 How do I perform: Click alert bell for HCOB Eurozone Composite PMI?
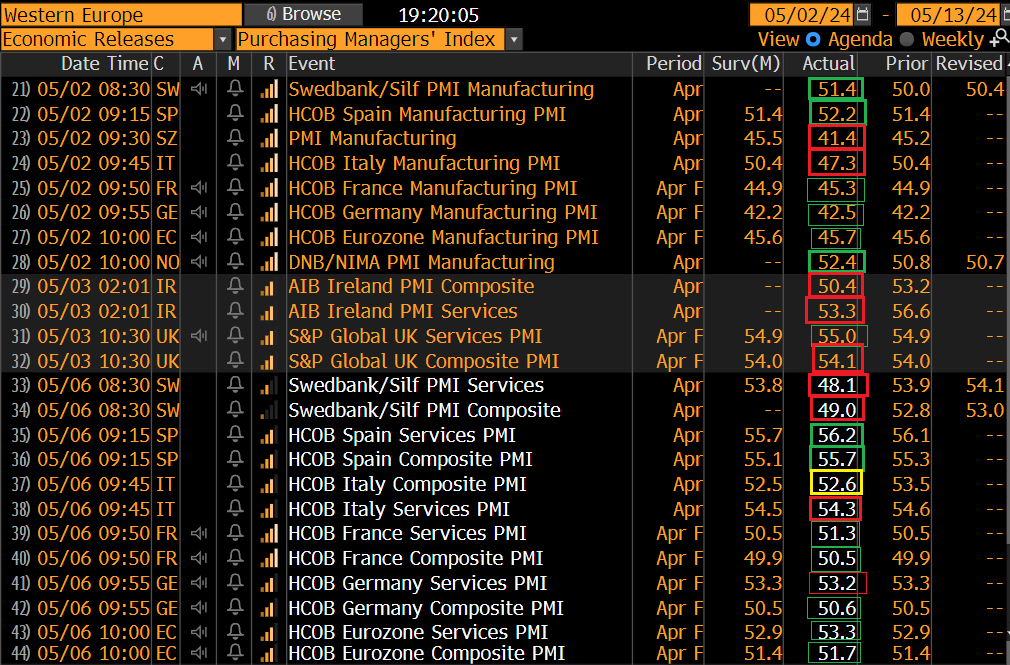click(235, 653)
